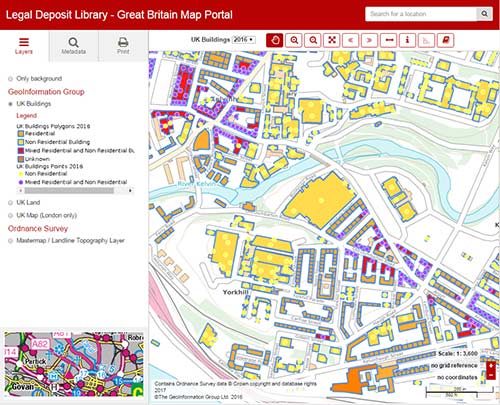Click the Mixed Residential legend swatch
This screenshot has height=405, width=500.
(x=21, y=151)
